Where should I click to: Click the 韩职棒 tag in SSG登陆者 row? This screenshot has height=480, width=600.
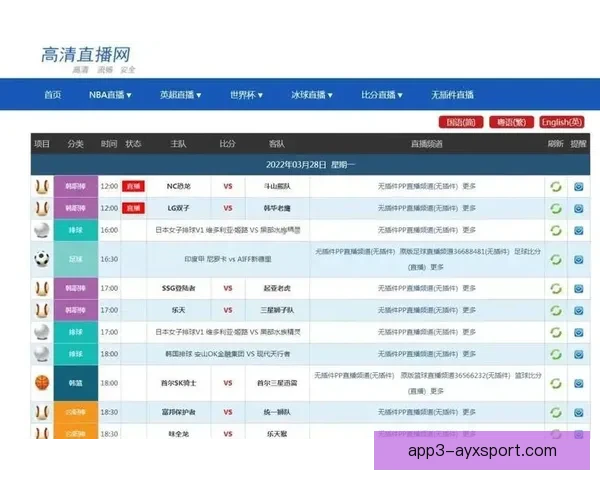[x=76, y=288]
